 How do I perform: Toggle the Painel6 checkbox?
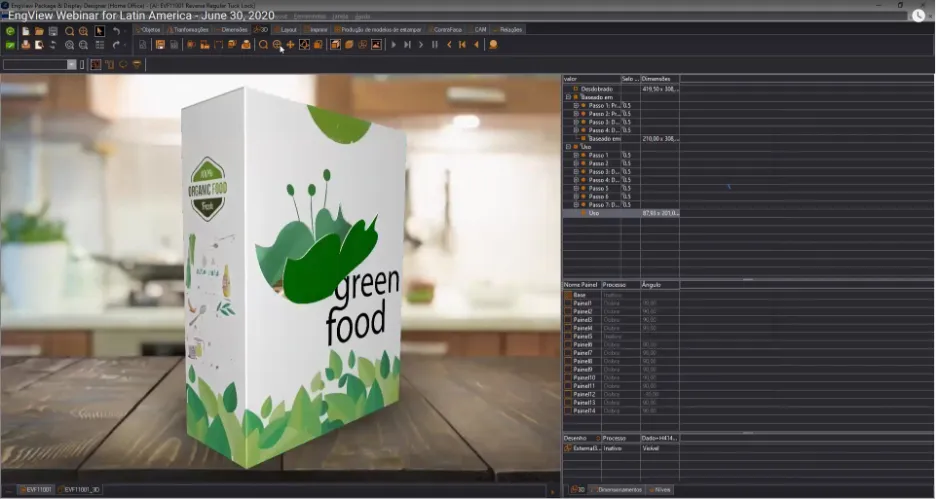point(568,345)
